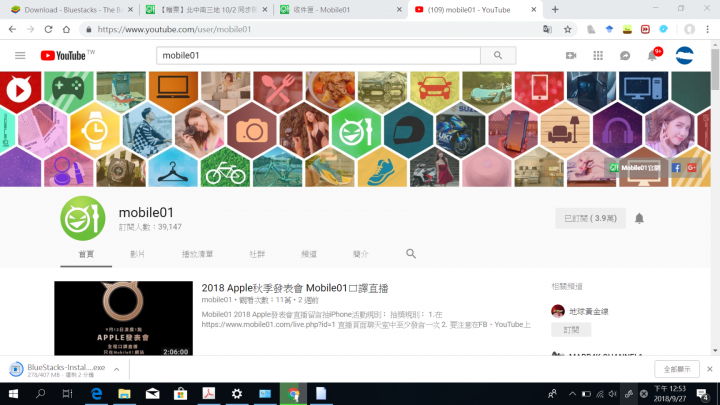Image resolution: width=720 pixels, height=405 pixels.
Task: Open the YouTube hamburger guide menu
Action: [20, 56]
